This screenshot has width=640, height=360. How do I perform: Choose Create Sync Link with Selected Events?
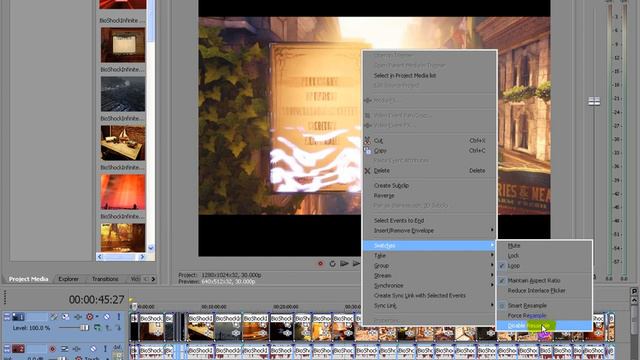(x=429, y=296)
